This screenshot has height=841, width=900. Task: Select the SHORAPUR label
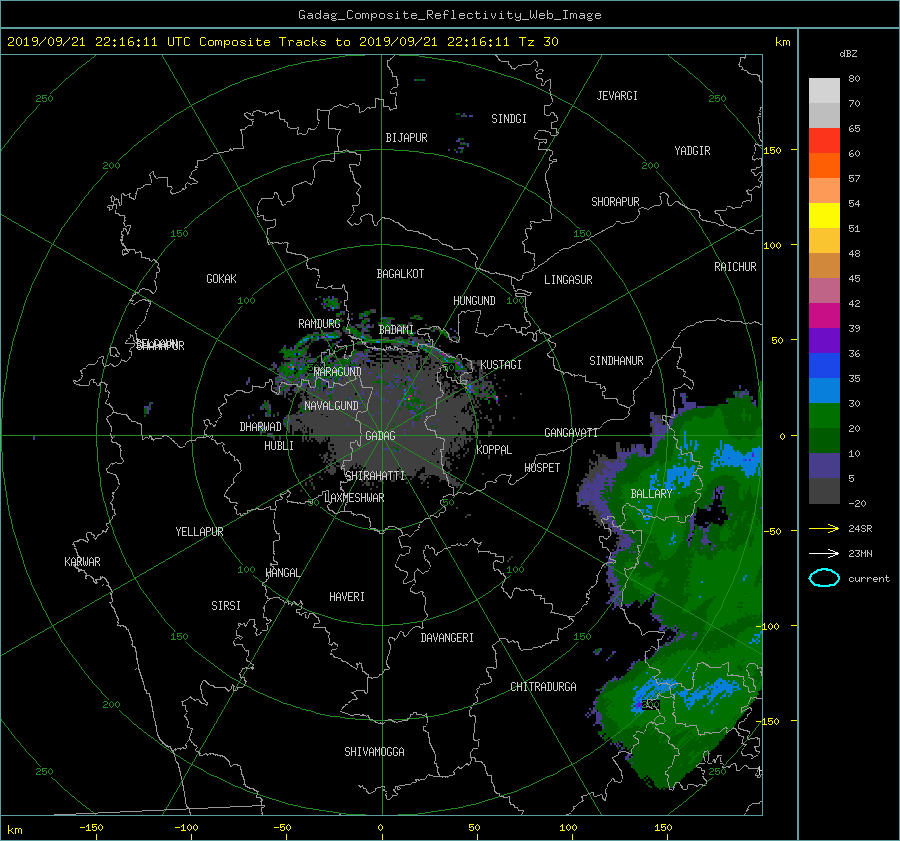[x=615, y=202]
